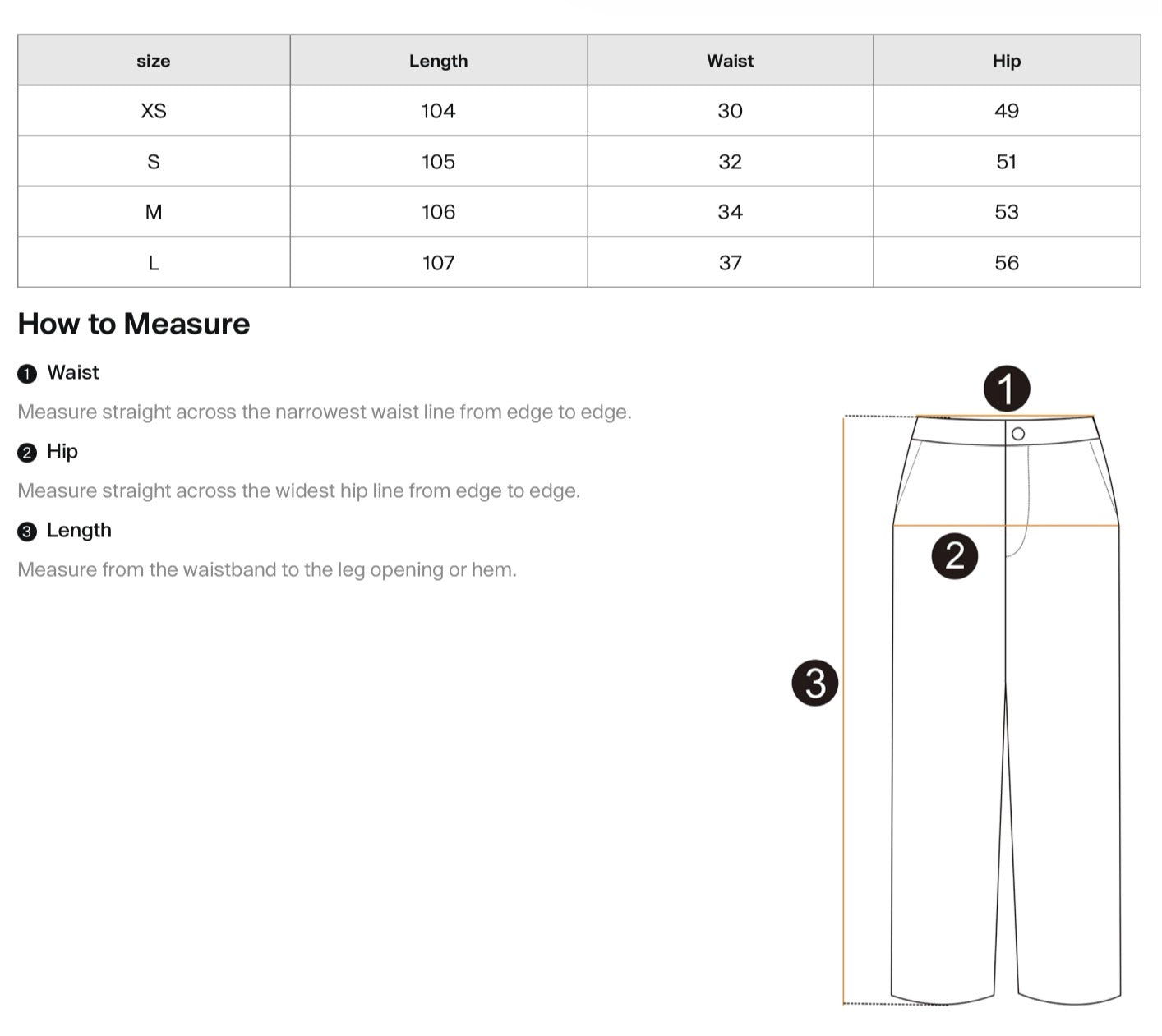Click the XS size row label
The height and width of the screenshot is (1036, 1162).
pyautogui.click(x=154, y=111)
